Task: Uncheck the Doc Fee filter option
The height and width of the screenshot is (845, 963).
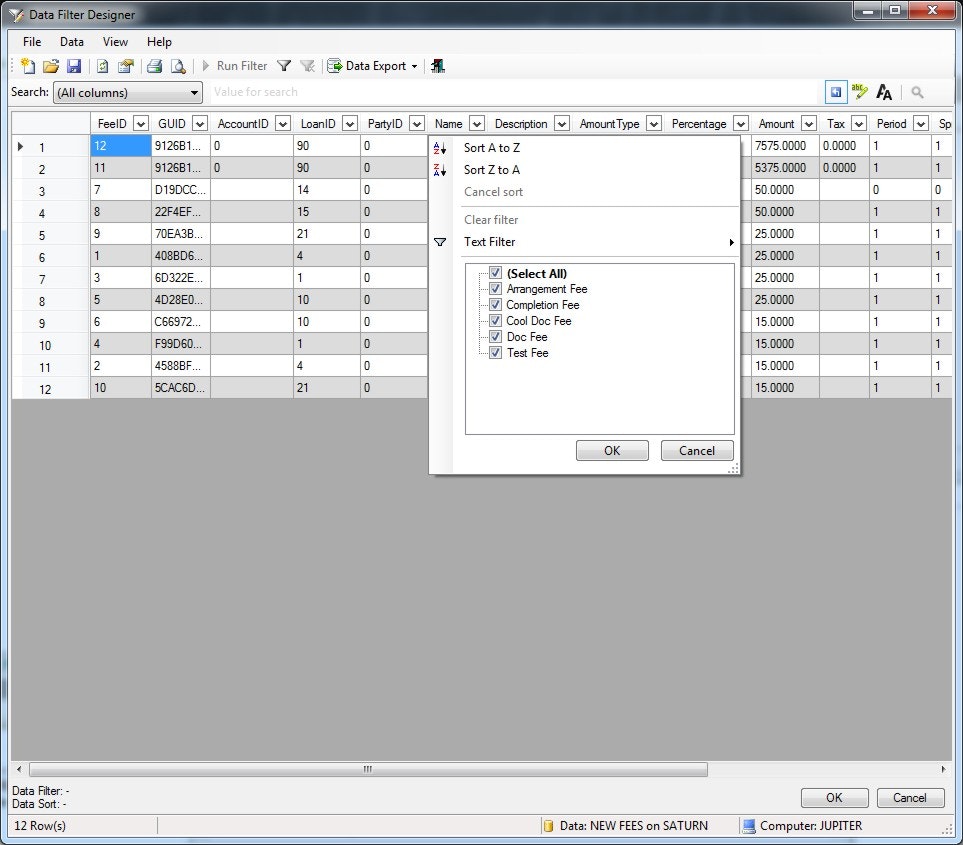Action: [495, 337]
